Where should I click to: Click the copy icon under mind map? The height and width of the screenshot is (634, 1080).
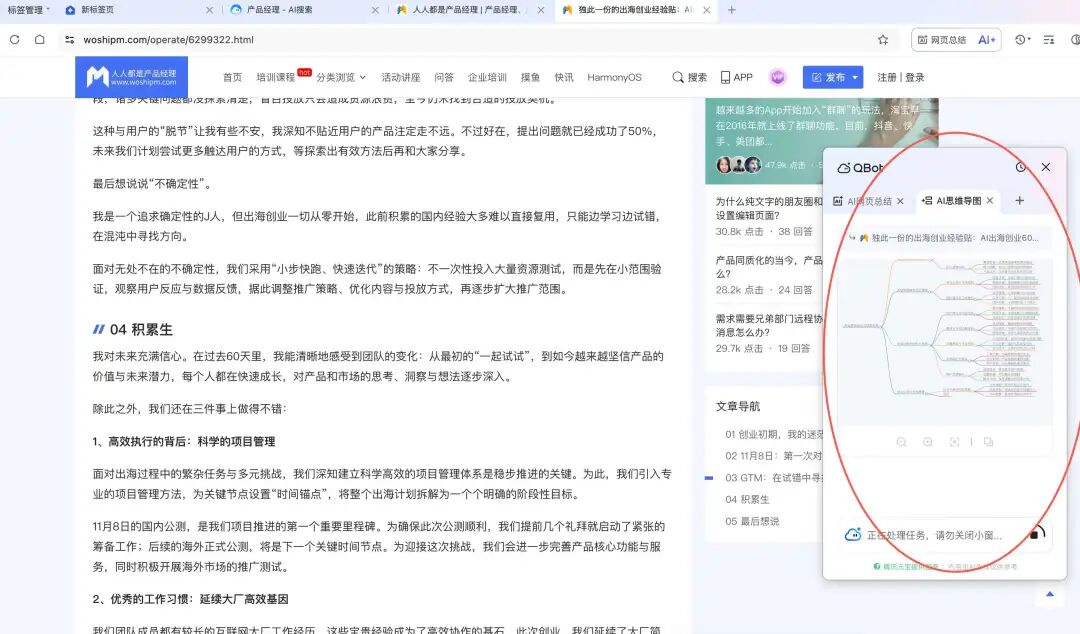(988, 442)
